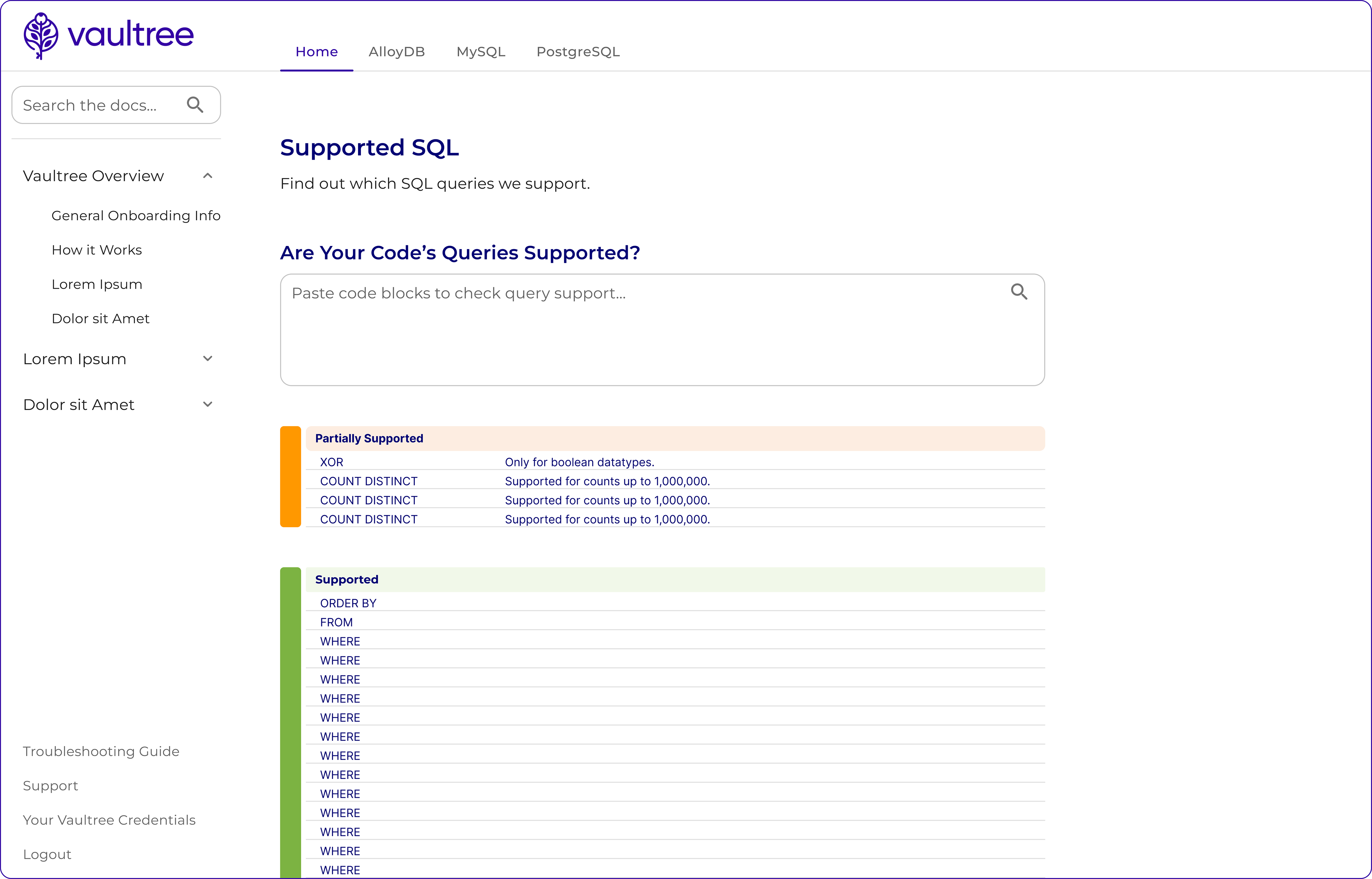Click the Supported section header

[675, 579]
